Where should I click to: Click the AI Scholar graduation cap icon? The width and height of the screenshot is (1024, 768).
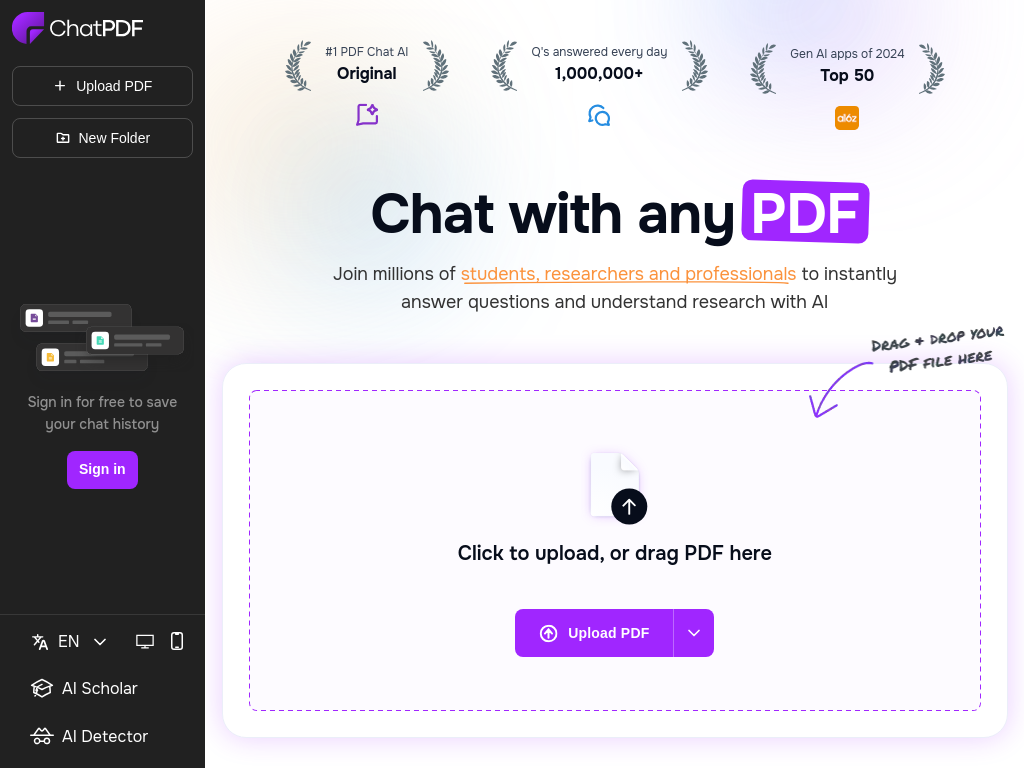point(41,688)
